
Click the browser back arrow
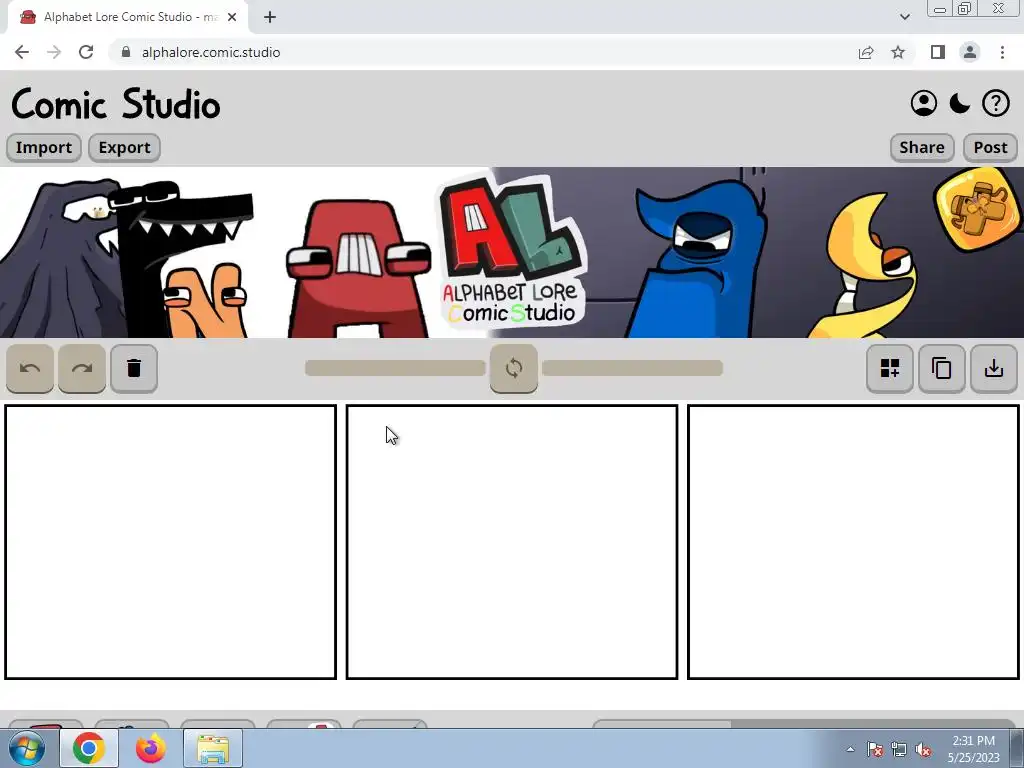[22, 52]
